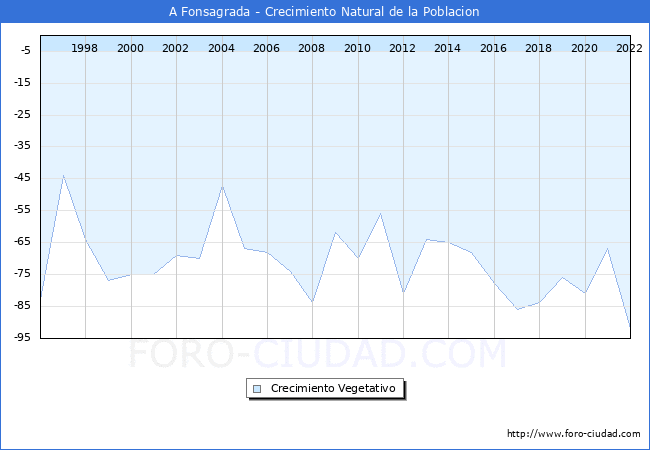Click the -65 y-axis value
This screenshot has height=450, width=650.
point(22,242)
